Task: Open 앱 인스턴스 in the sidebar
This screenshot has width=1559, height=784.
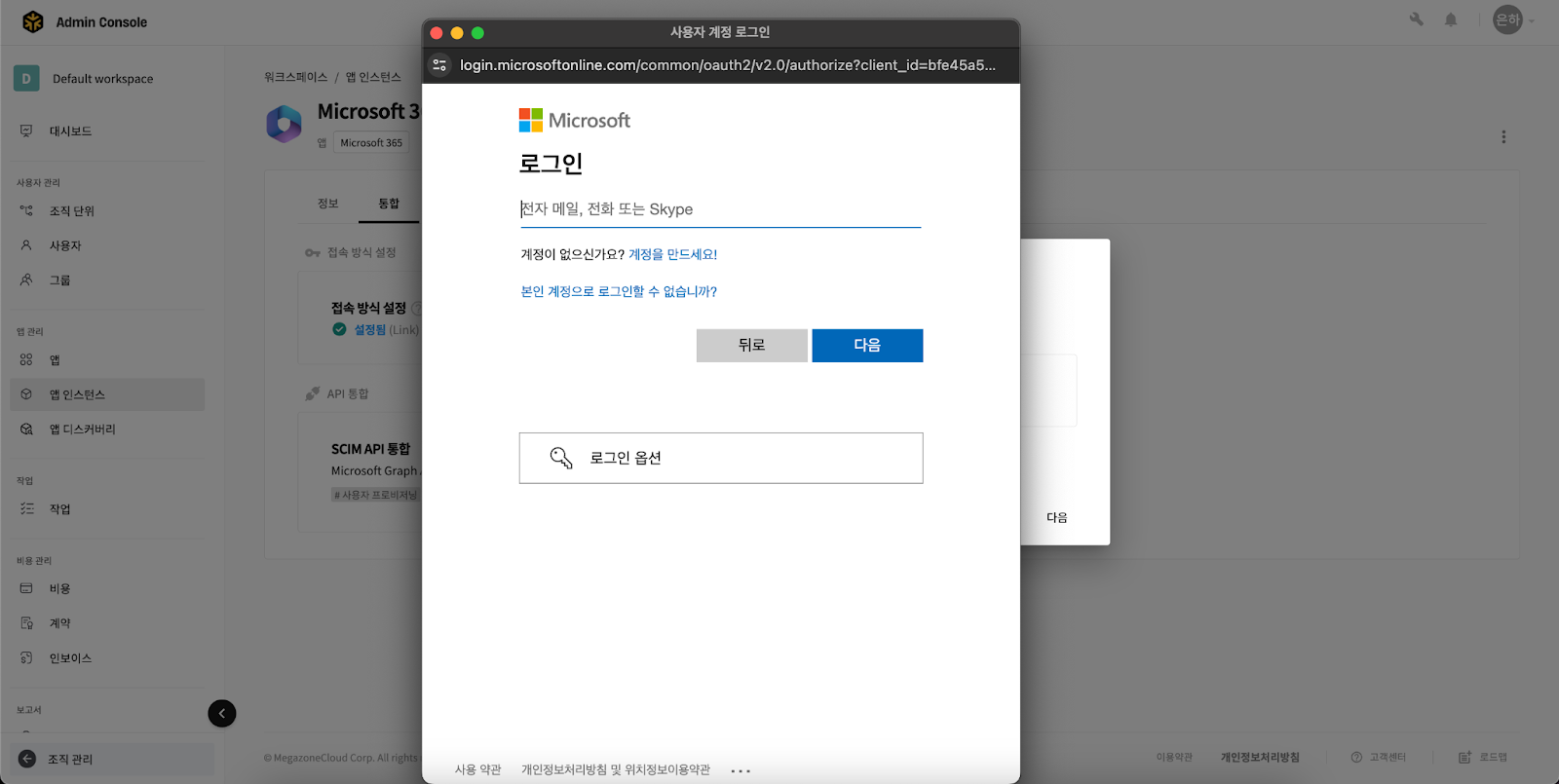Action: (107, 394)
